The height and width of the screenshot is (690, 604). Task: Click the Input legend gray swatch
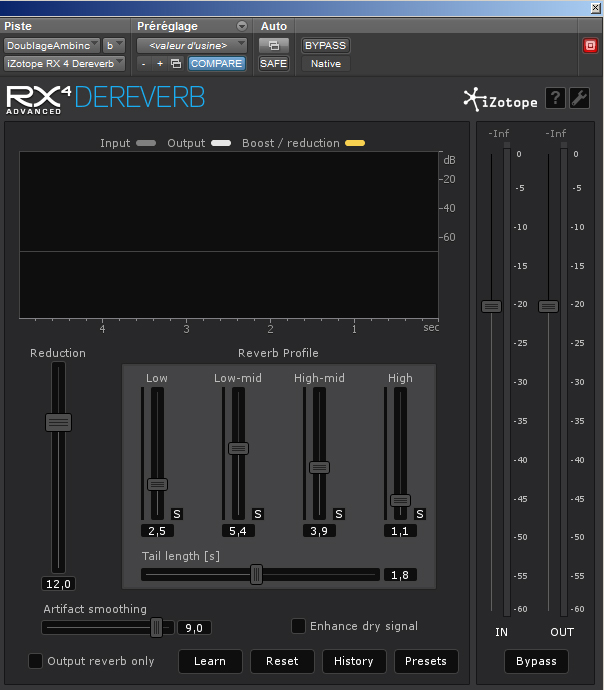point(146,143)
